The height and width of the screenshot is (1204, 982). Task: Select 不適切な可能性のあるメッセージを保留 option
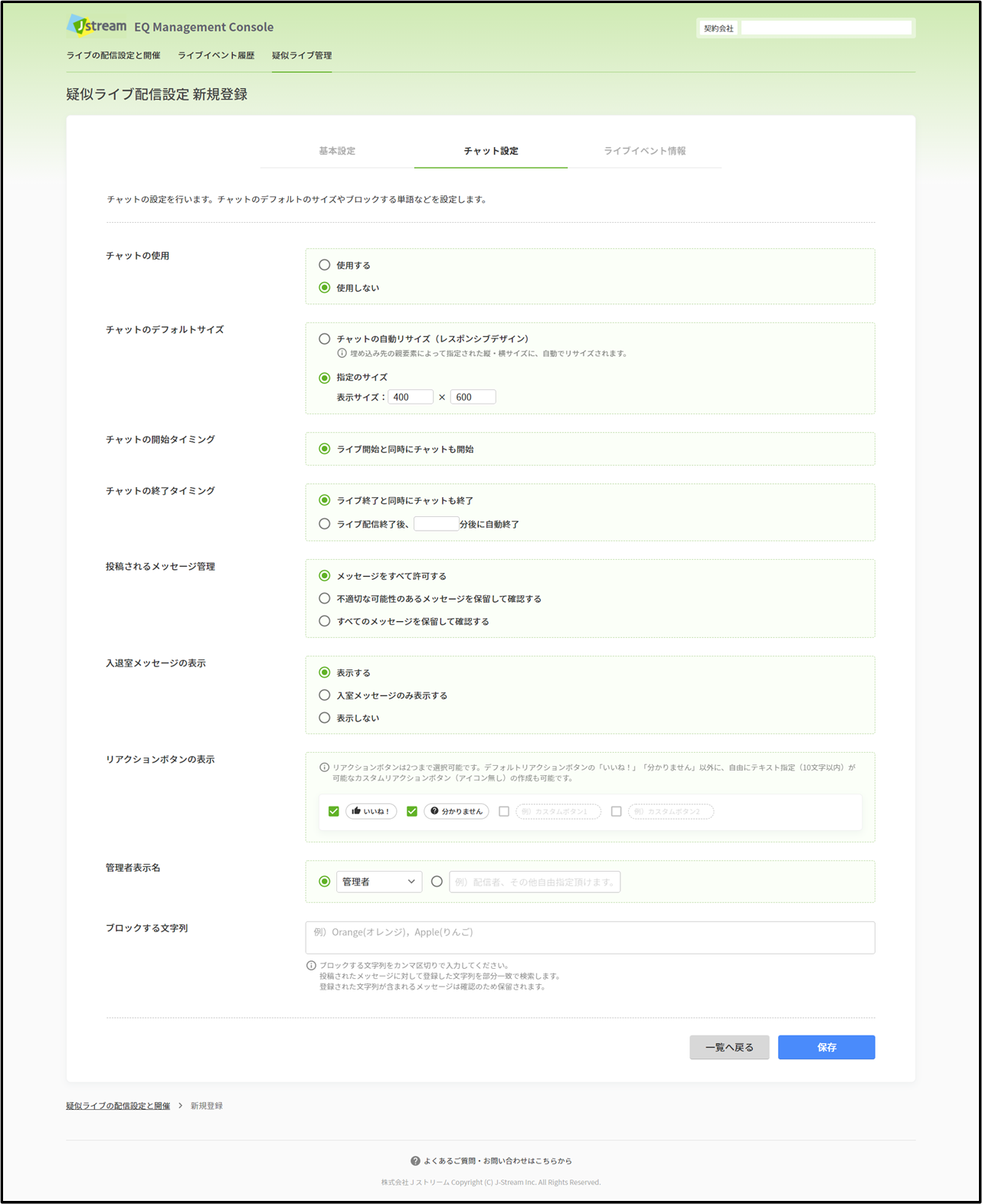click(325, 598)
